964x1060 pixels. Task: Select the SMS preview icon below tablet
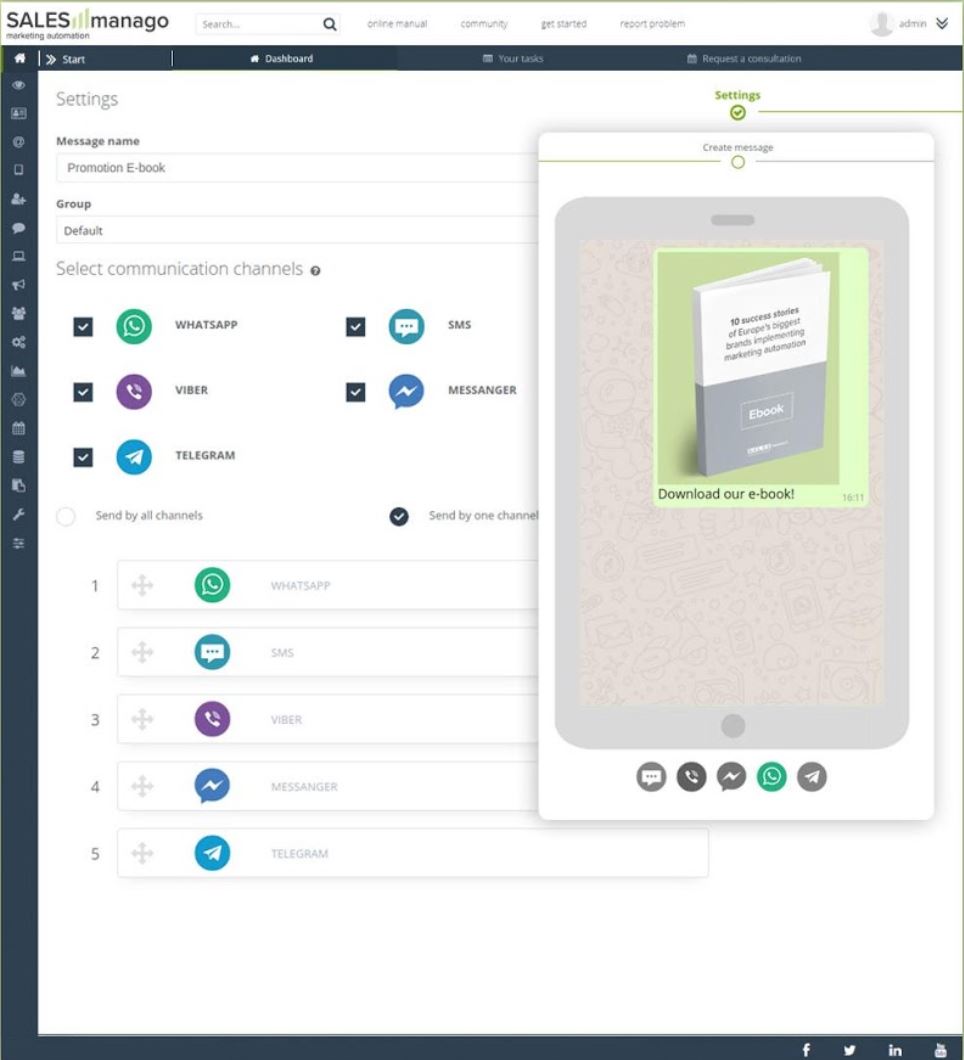click(651, 777)
